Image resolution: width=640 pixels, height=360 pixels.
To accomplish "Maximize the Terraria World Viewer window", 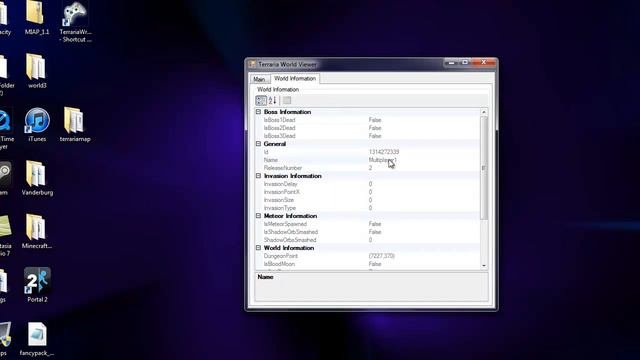I will tap(464, 63).
